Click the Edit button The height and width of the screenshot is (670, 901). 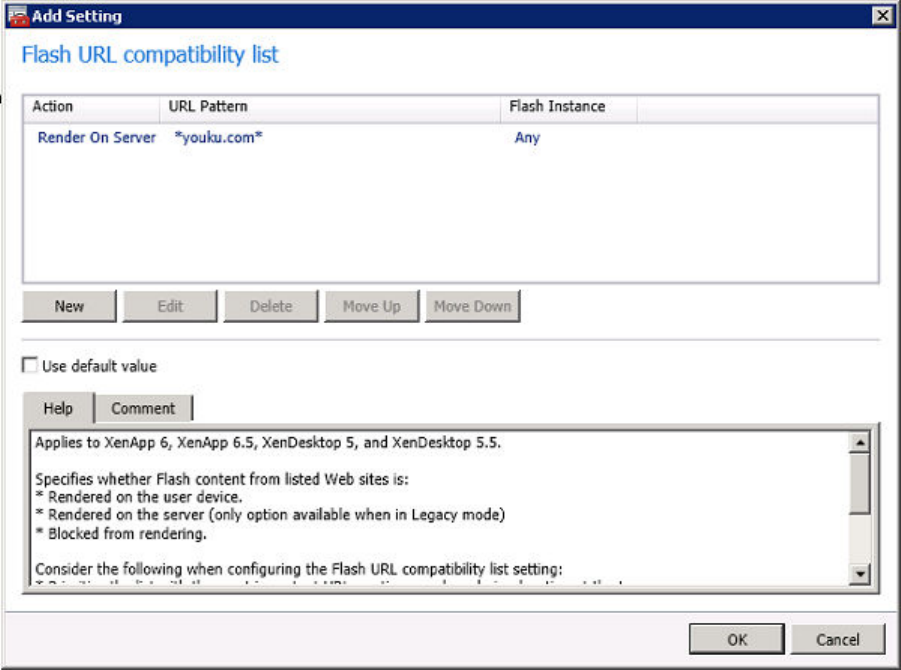coord(170,306)
